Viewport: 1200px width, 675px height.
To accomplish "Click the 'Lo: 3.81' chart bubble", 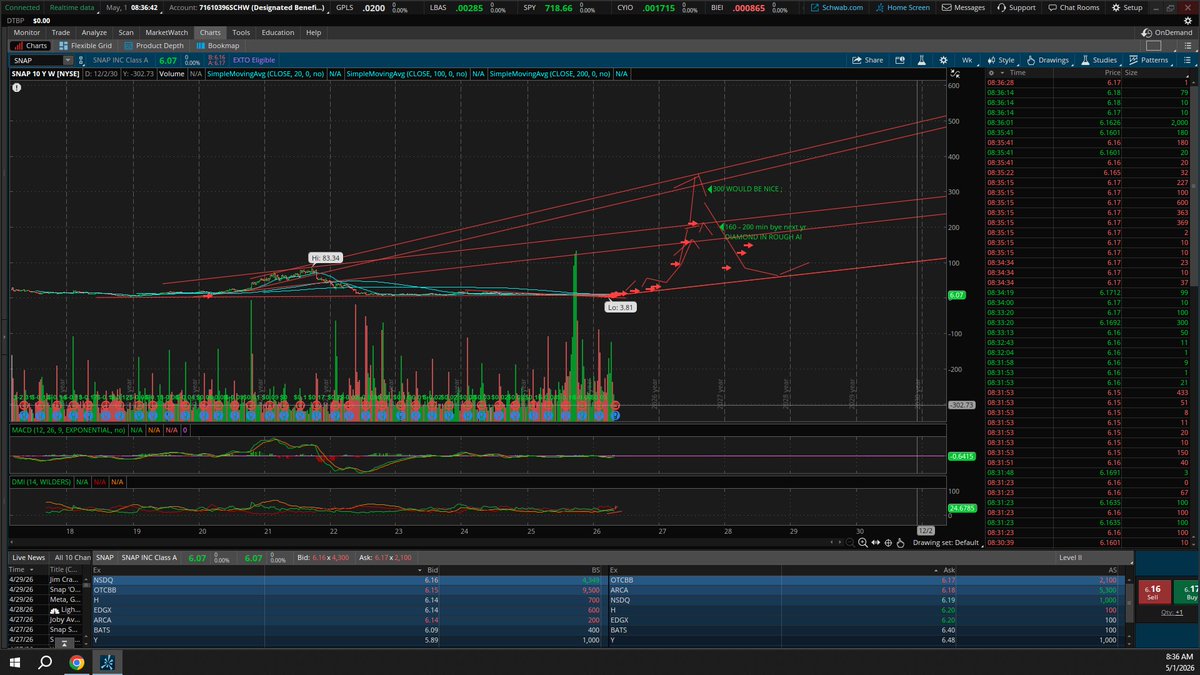I will pyautogui.click(x=621, y=307).
